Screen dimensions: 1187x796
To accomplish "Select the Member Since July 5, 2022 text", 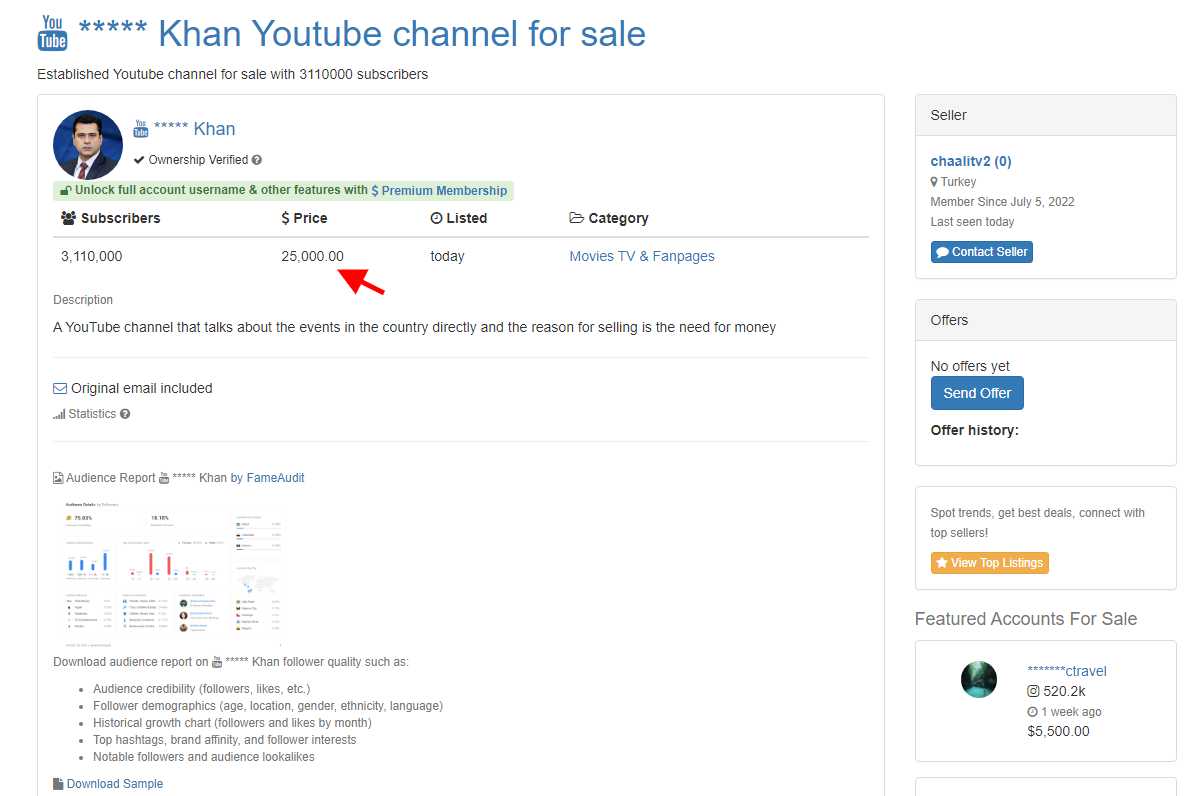I will tap(1002, 201).
